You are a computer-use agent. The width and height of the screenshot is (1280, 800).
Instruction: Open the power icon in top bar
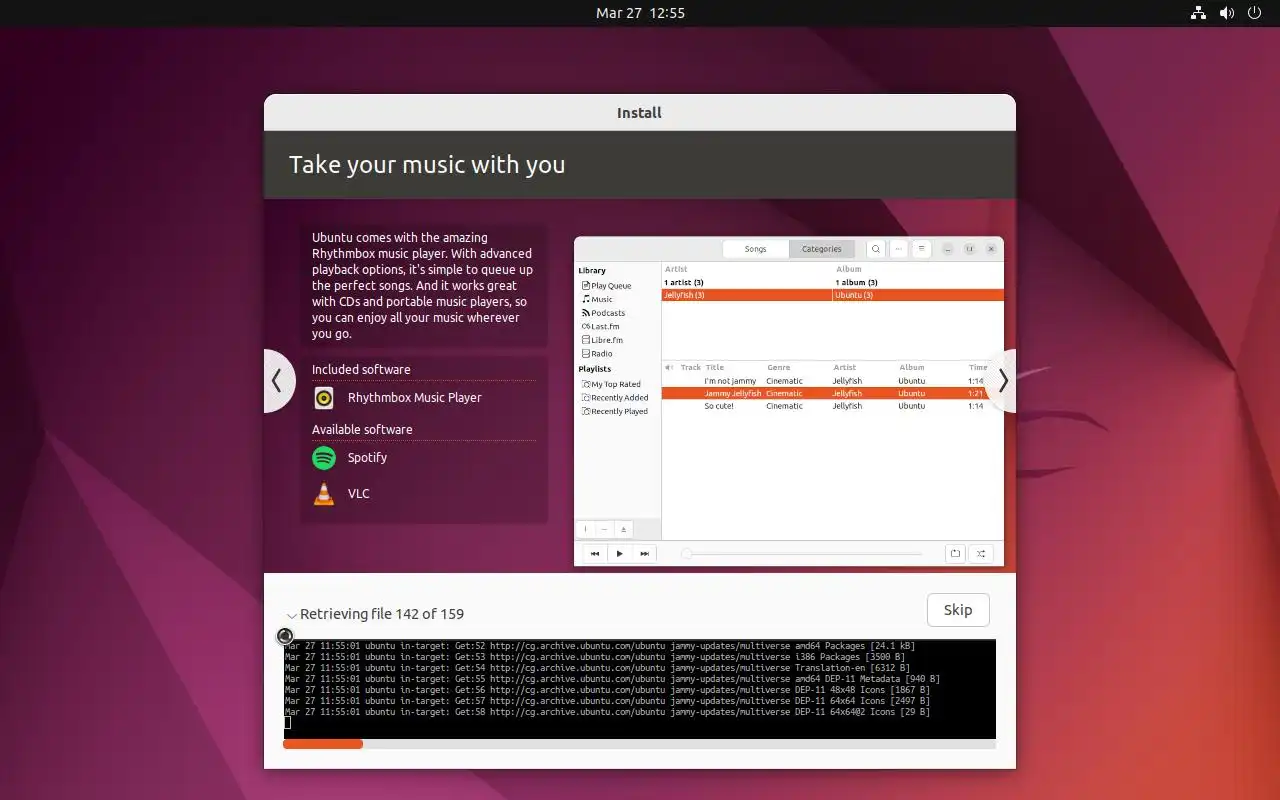[x=1254, y=13]
